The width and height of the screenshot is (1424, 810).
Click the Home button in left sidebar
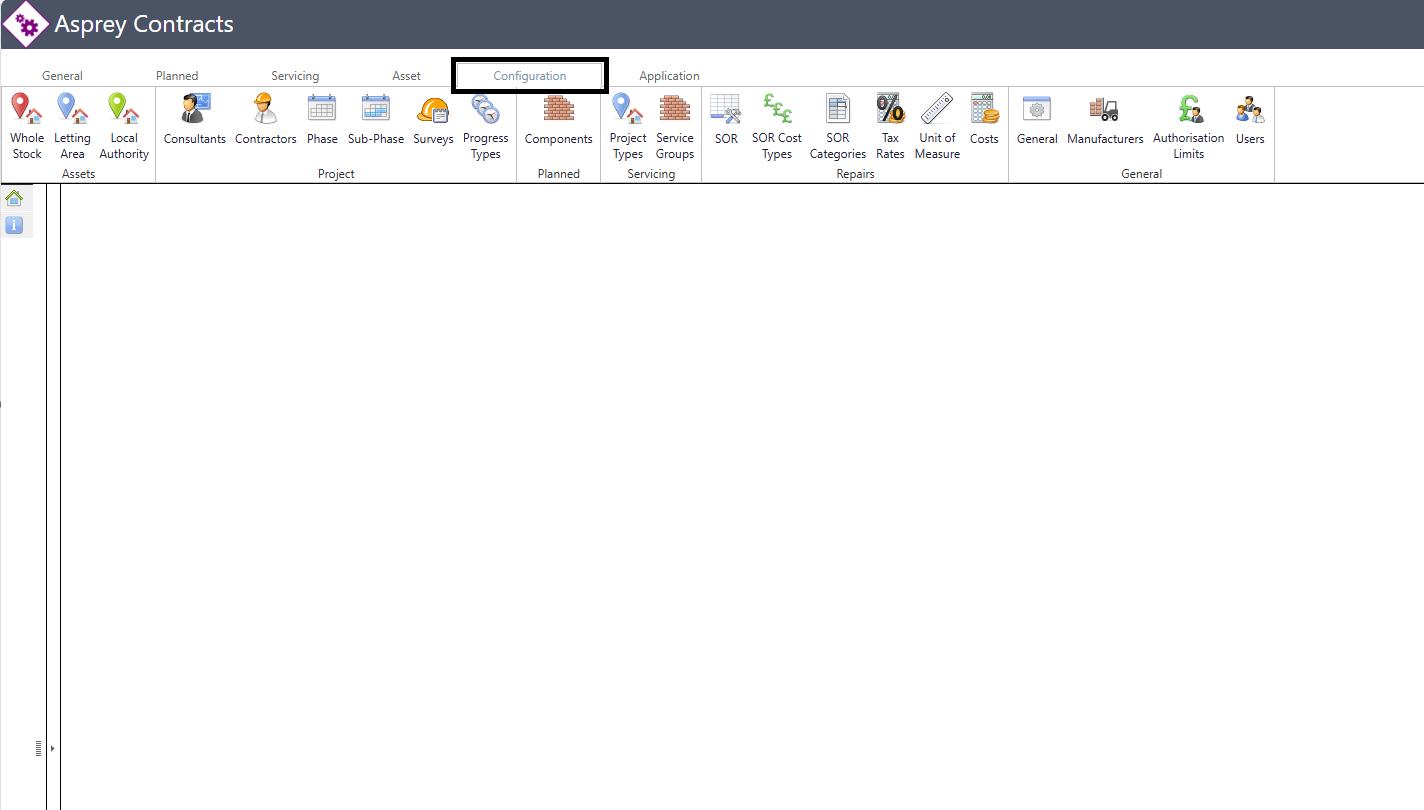click(14, 198)
